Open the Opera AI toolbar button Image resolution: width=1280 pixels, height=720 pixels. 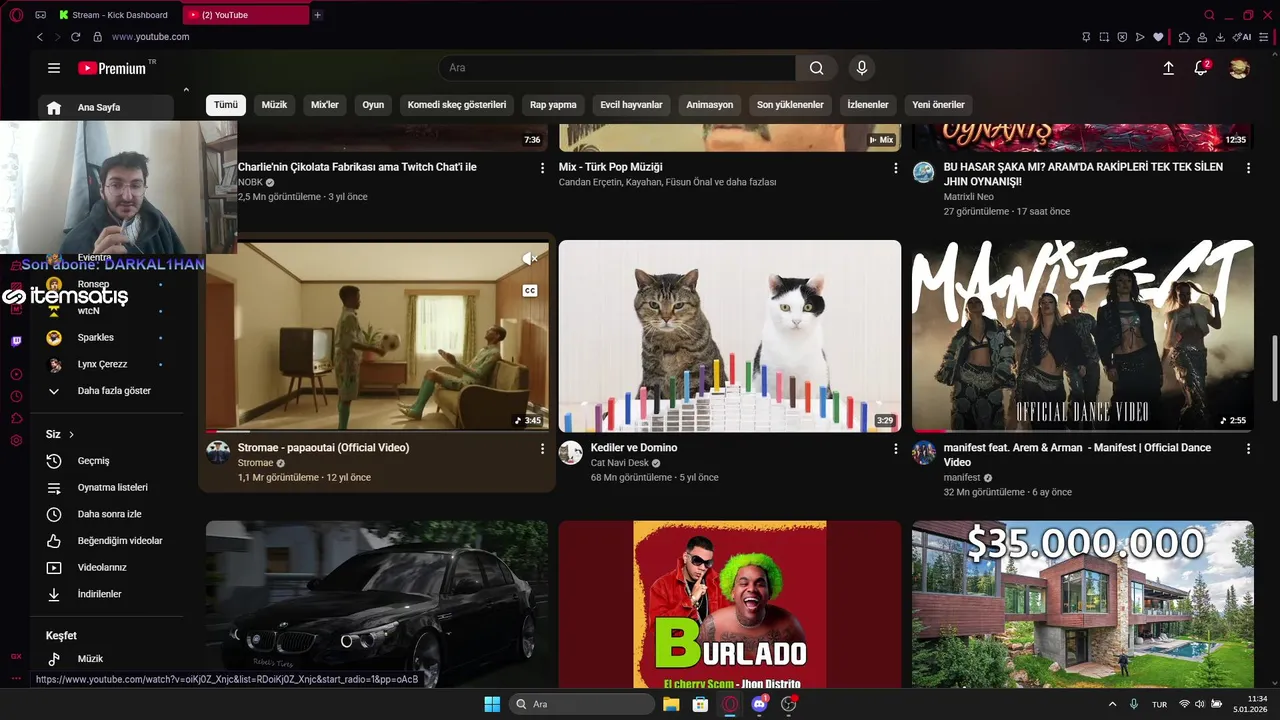click(x=1242, y=37)
